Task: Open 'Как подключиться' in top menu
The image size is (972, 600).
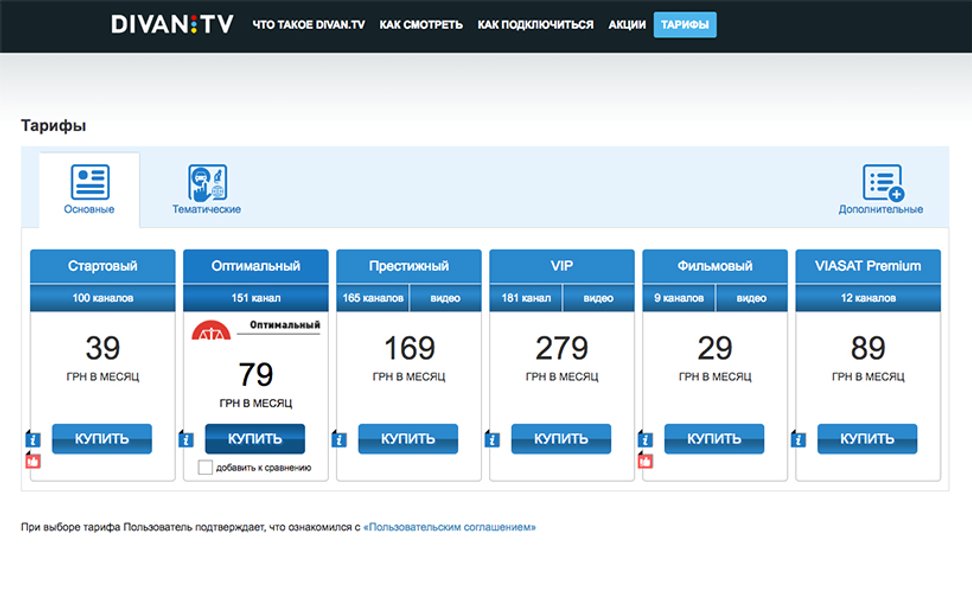Action: click(x=535, y=25)
